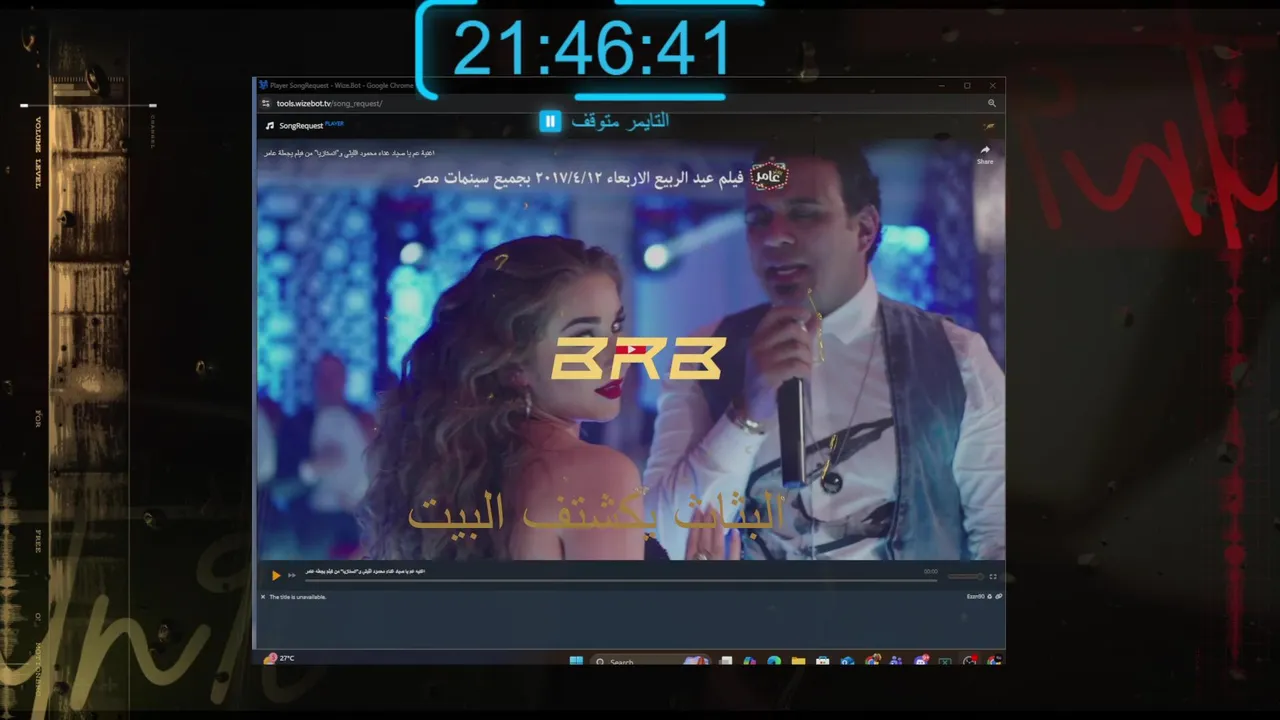Open Microsoft Store from taskbar

click(x=823, y=661)
